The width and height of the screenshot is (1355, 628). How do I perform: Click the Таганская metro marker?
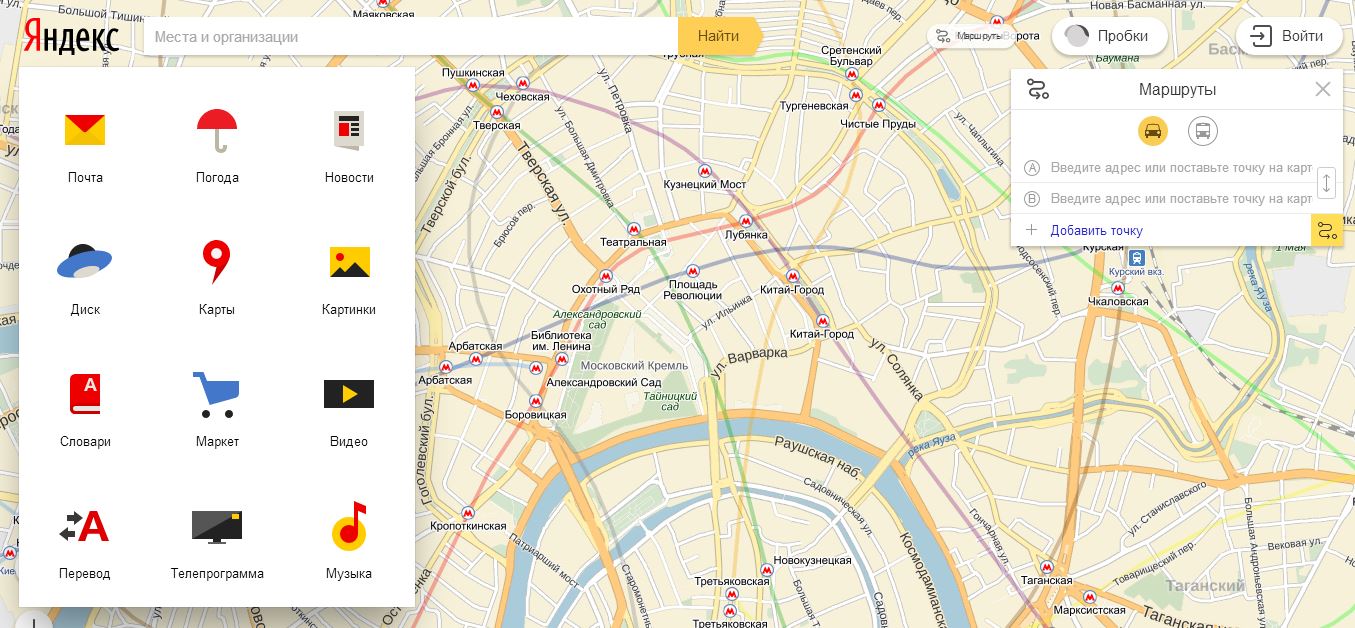[1047, 567]
